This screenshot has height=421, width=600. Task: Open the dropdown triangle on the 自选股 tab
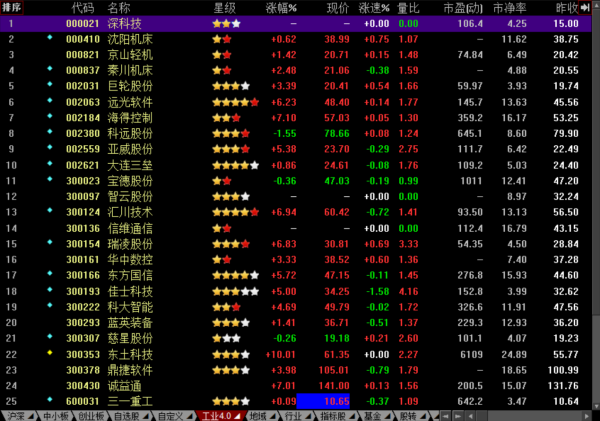click(147, 416)
